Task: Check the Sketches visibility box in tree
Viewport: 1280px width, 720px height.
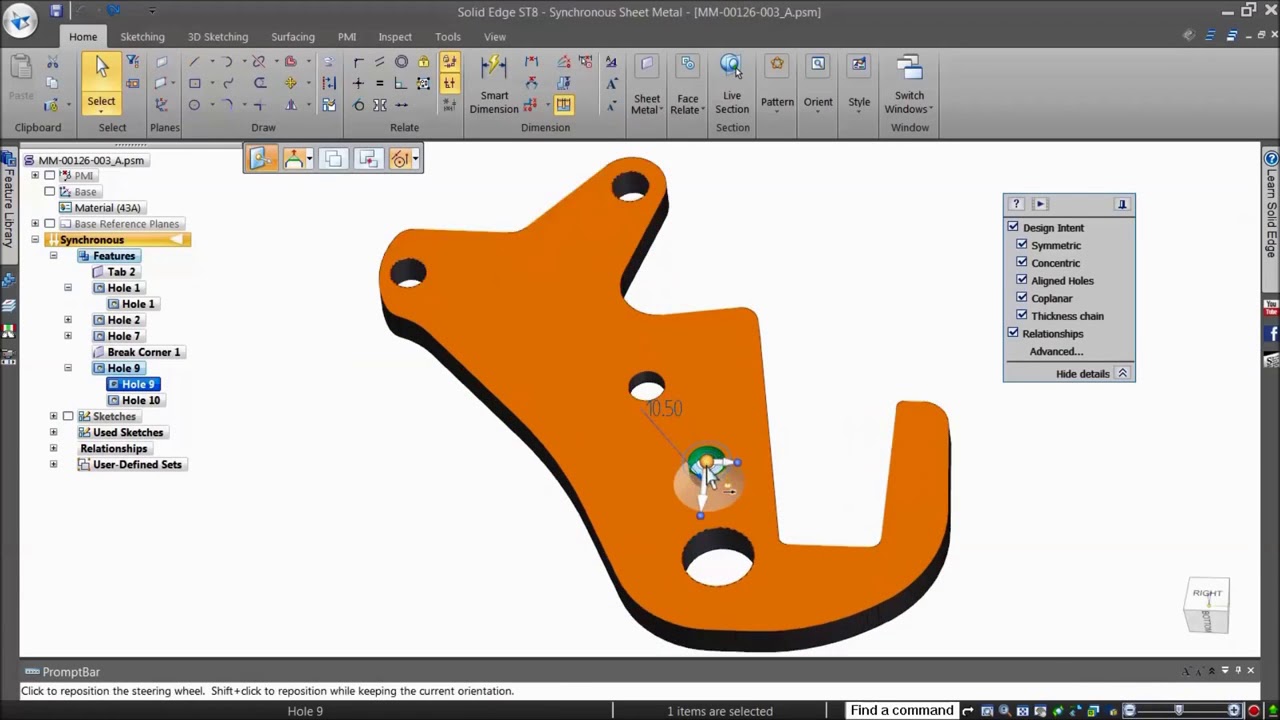Action: click(x=68, y=416)
